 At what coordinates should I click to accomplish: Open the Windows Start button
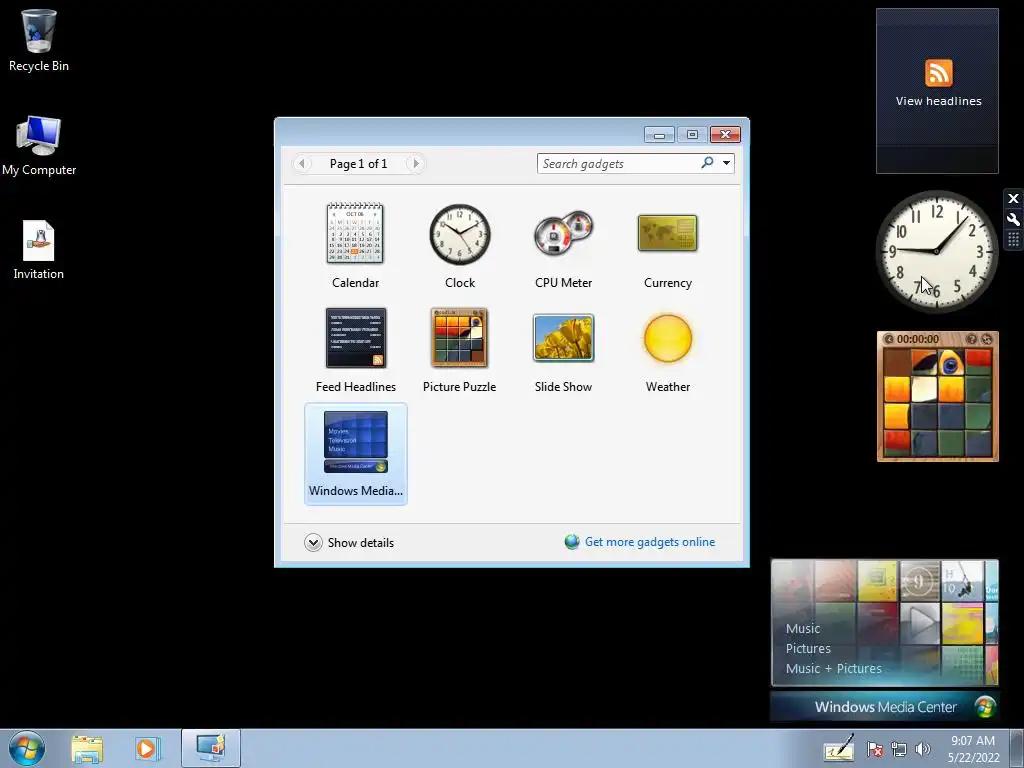27,748
